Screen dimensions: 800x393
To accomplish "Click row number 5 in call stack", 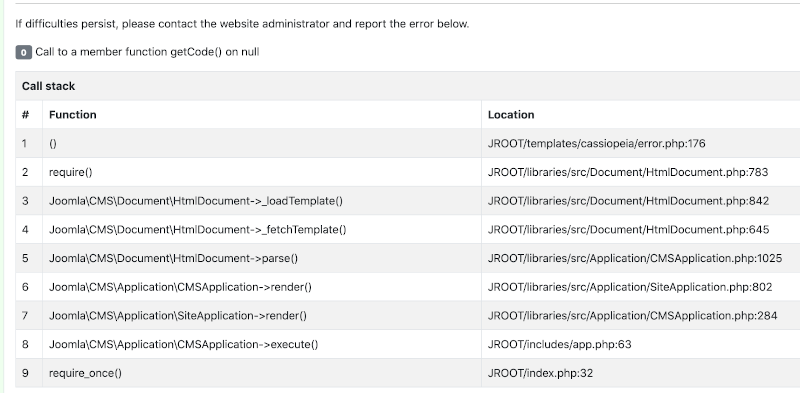I will (25, 258).
